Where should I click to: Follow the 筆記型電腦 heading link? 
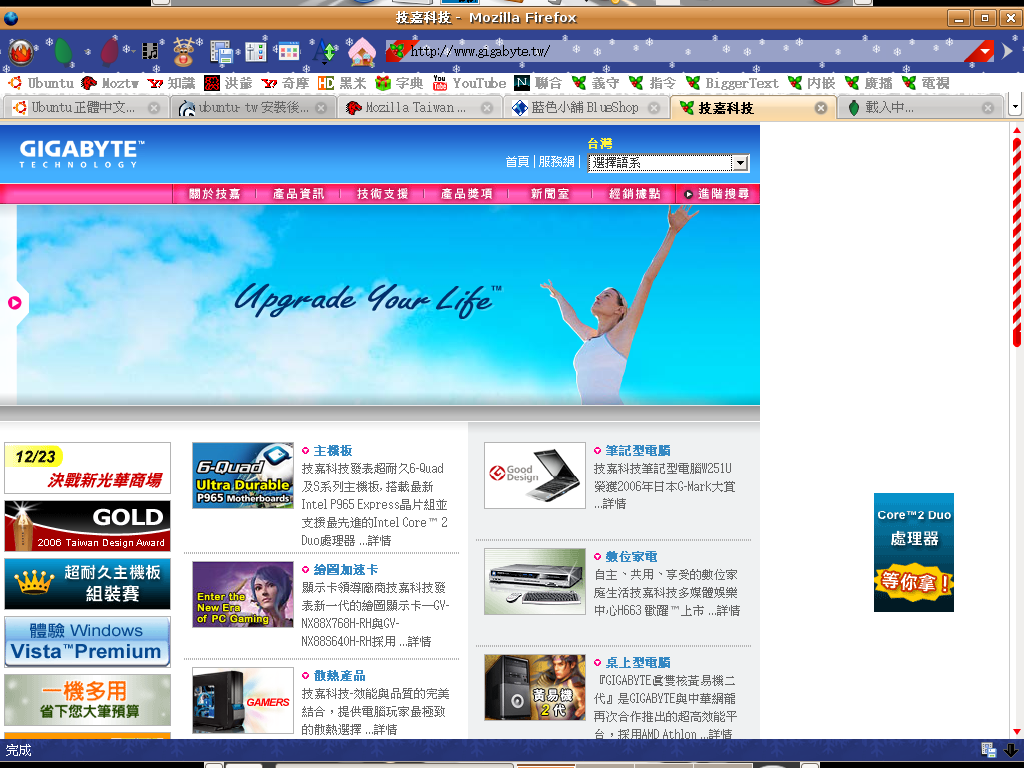(x=638, y=451)
